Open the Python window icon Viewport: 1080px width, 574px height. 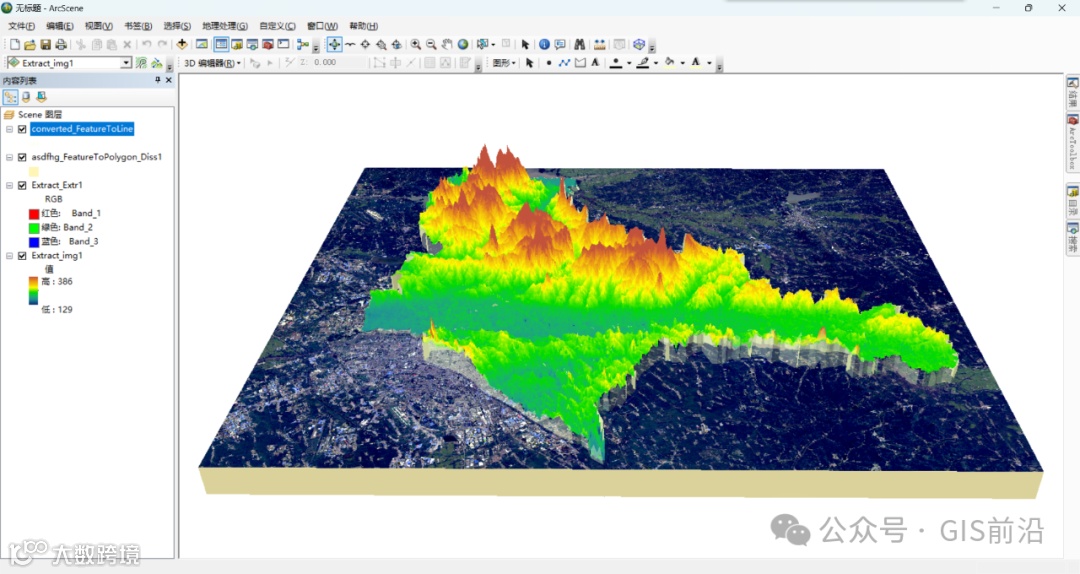tap(283, 44)
